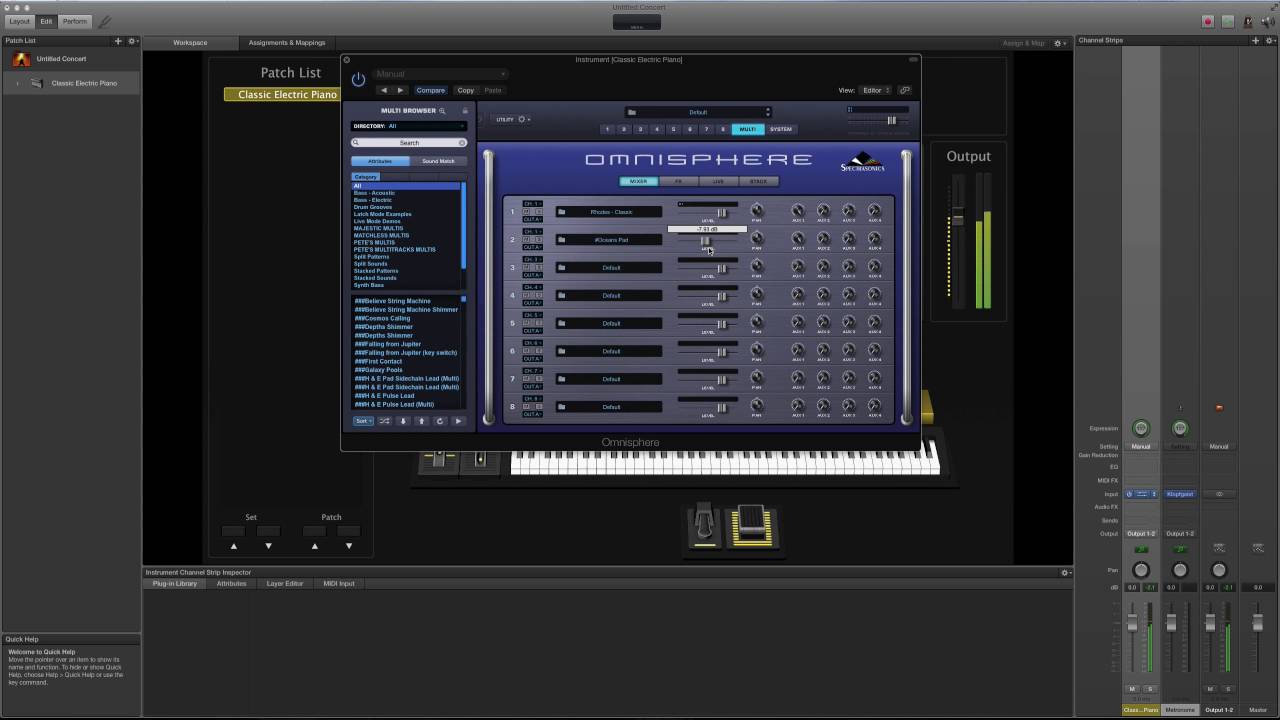Solo the Classic Electric Piano channel strip
This screenshot has width=1280, height=720.
coord(1149,689)
